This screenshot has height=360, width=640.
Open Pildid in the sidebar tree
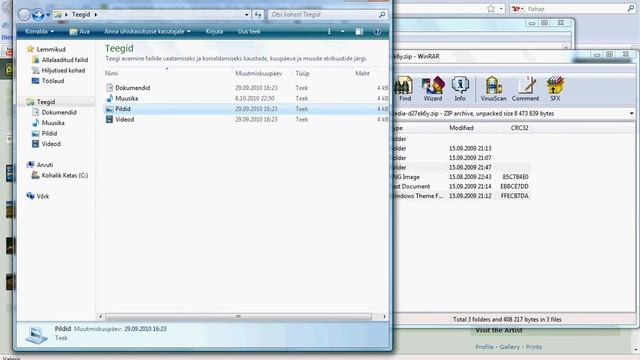44,133
